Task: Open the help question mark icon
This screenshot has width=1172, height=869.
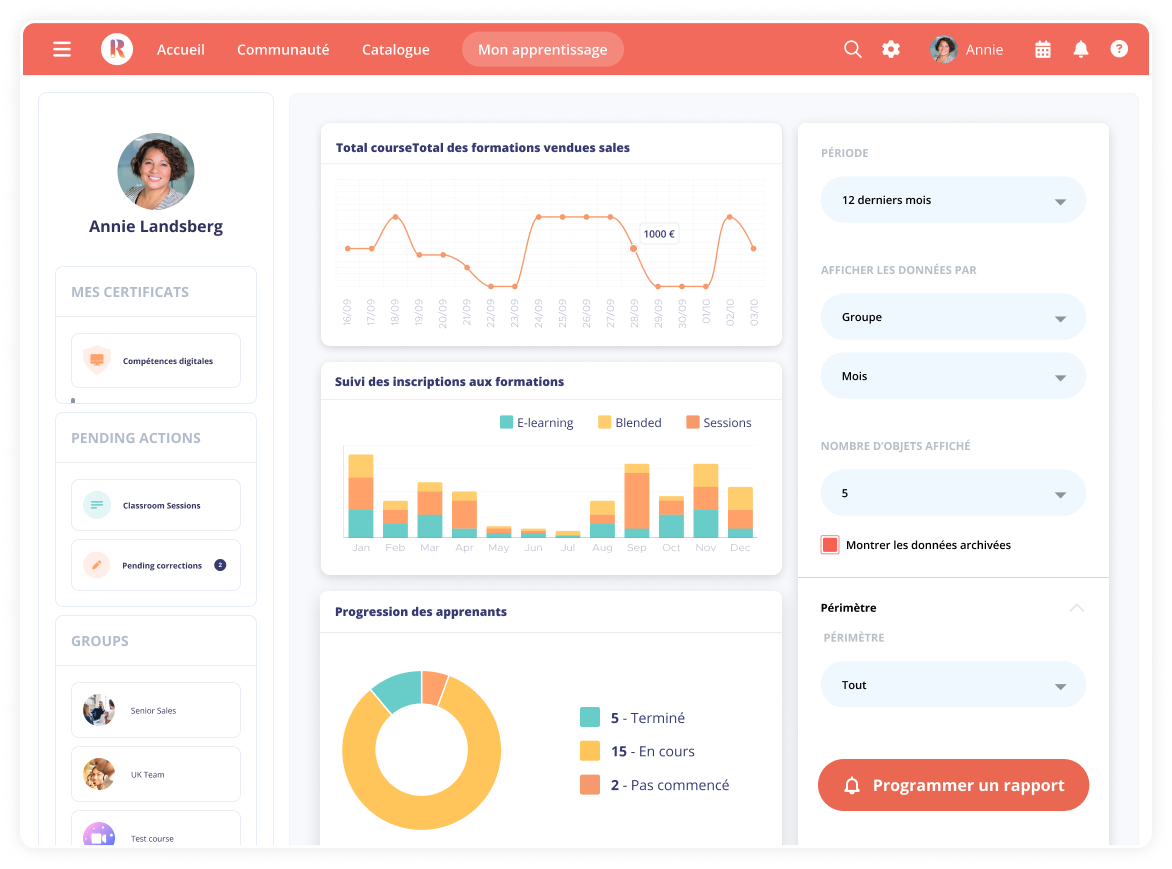Action: (1119, 49)
